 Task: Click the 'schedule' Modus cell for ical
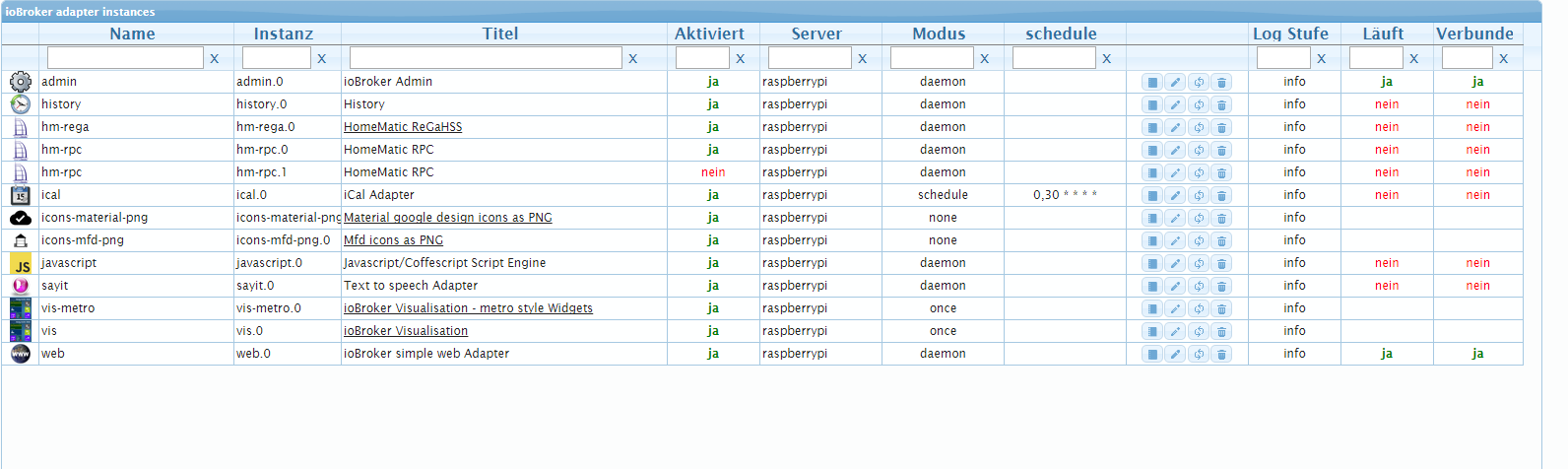943,195
